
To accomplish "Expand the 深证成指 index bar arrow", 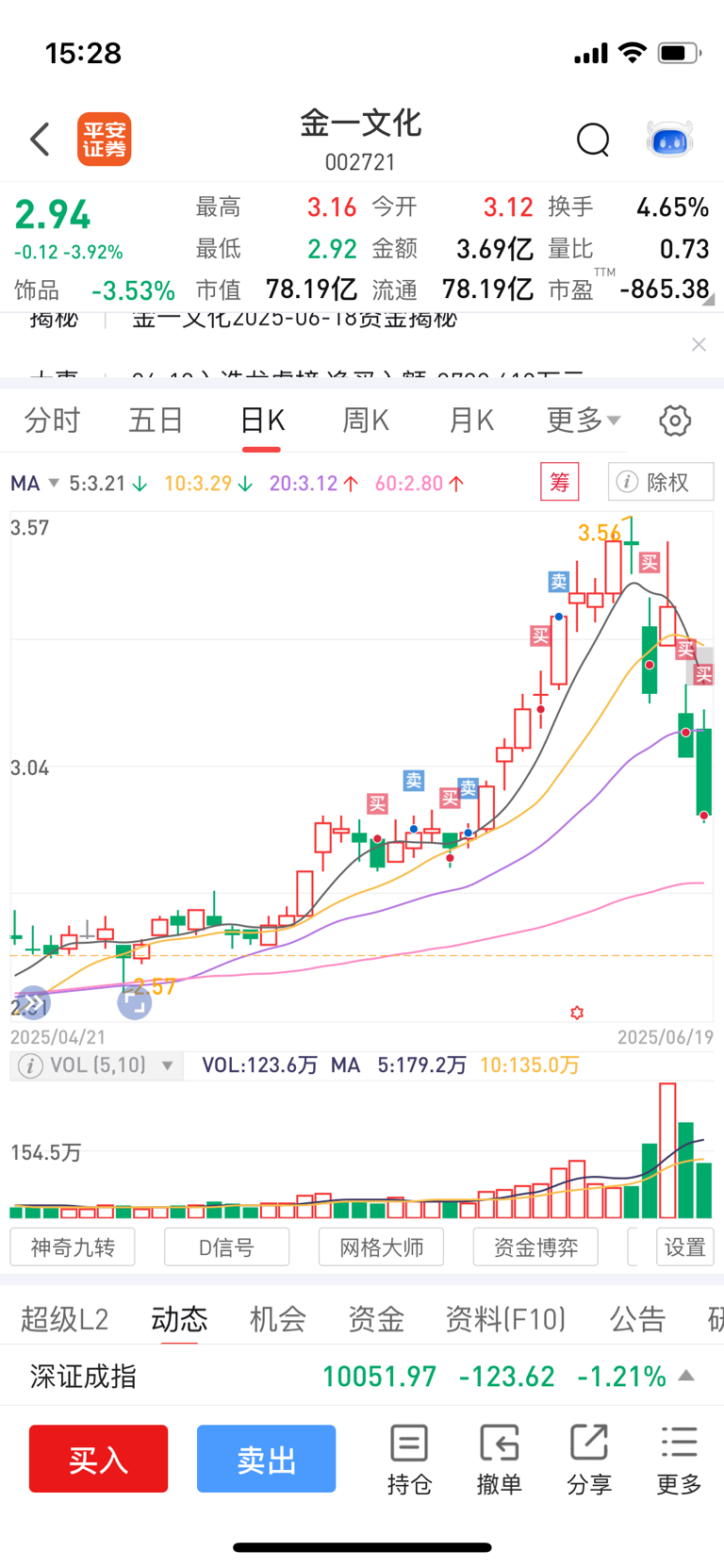I will pyautogui.click(x=687, y=1376).
